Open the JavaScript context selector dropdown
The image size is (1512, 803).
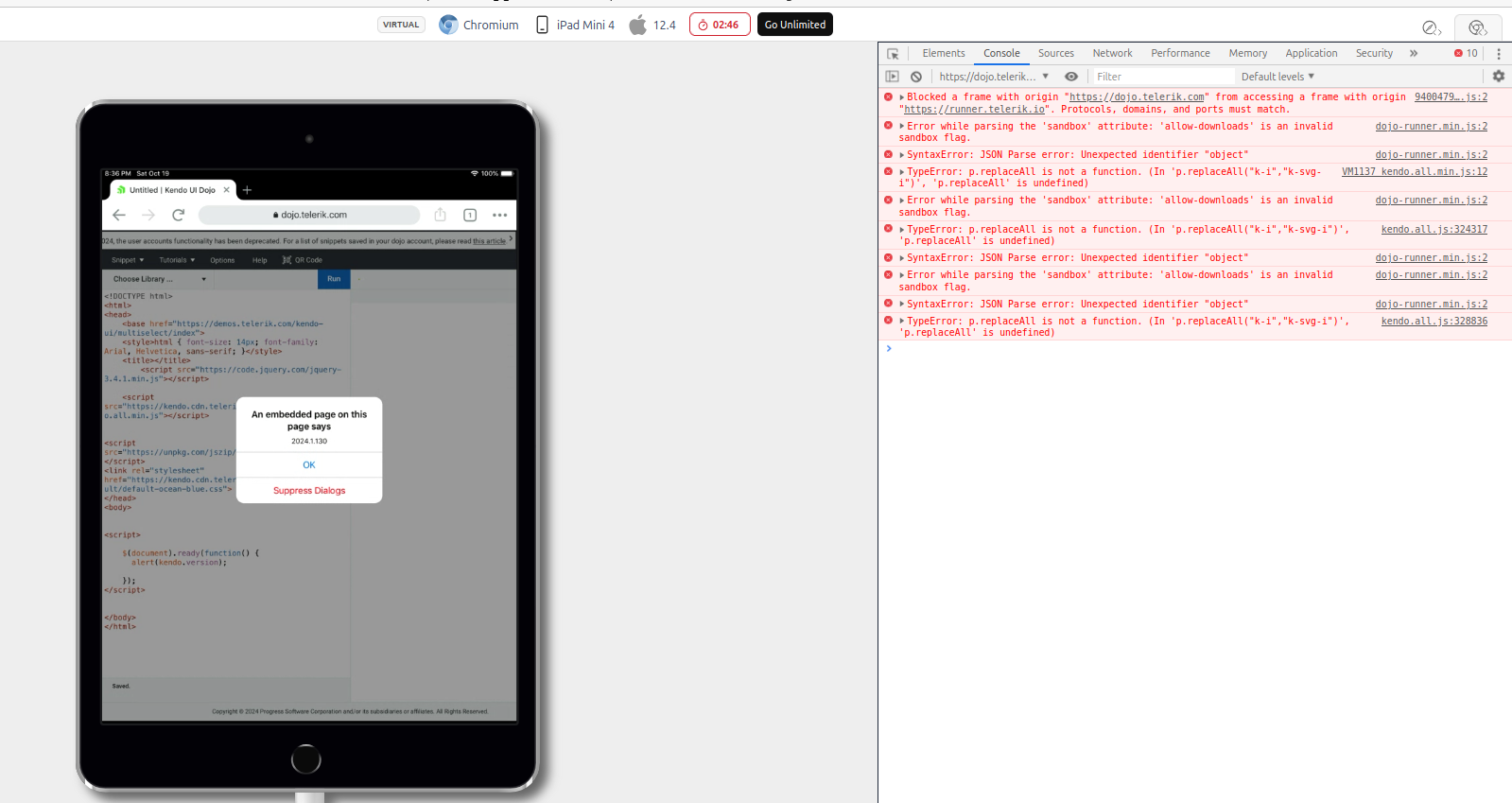point(994,77)
